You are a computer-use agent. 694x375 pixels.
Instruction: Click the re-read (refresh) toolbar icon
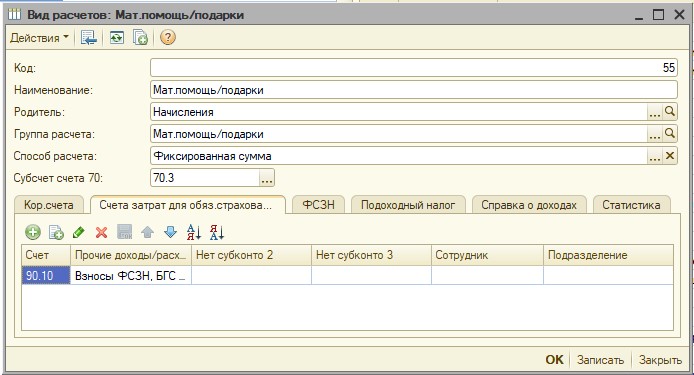(117, 38)
